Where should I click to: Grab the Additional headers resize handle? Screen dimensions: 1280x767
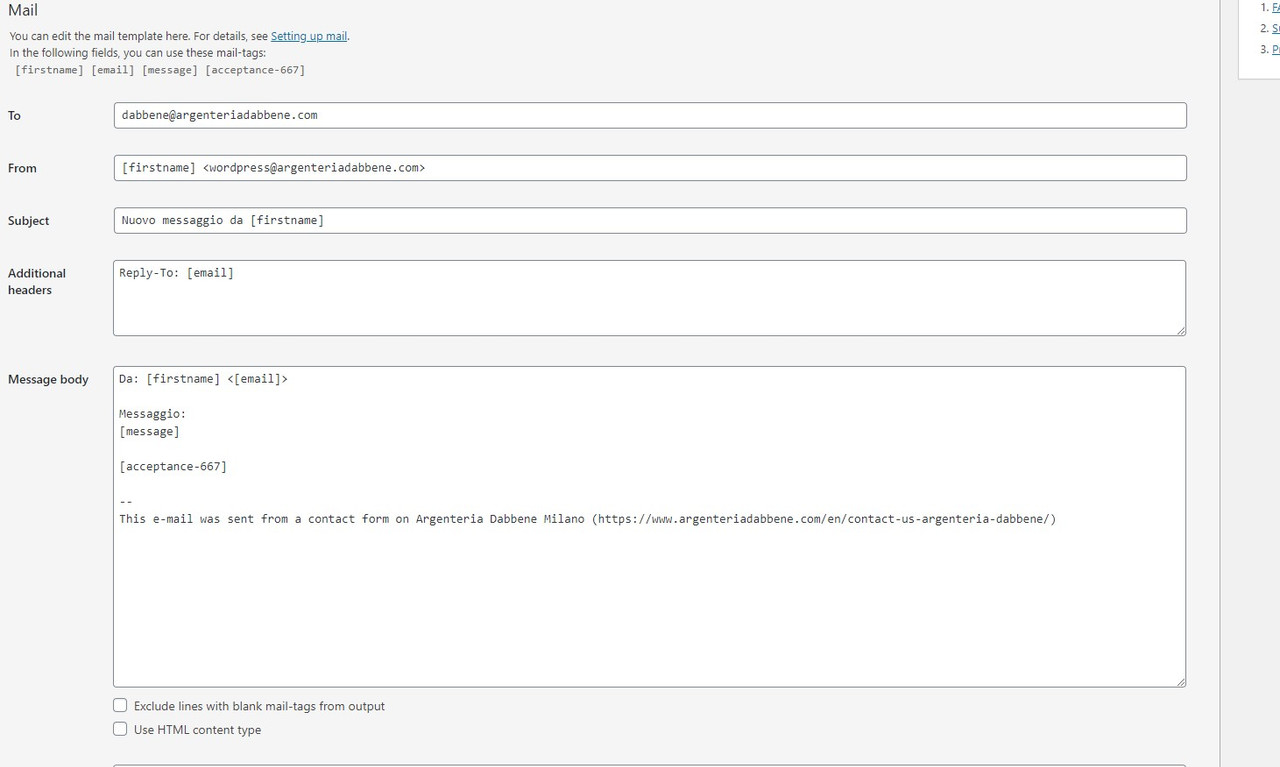(1181, 330)
